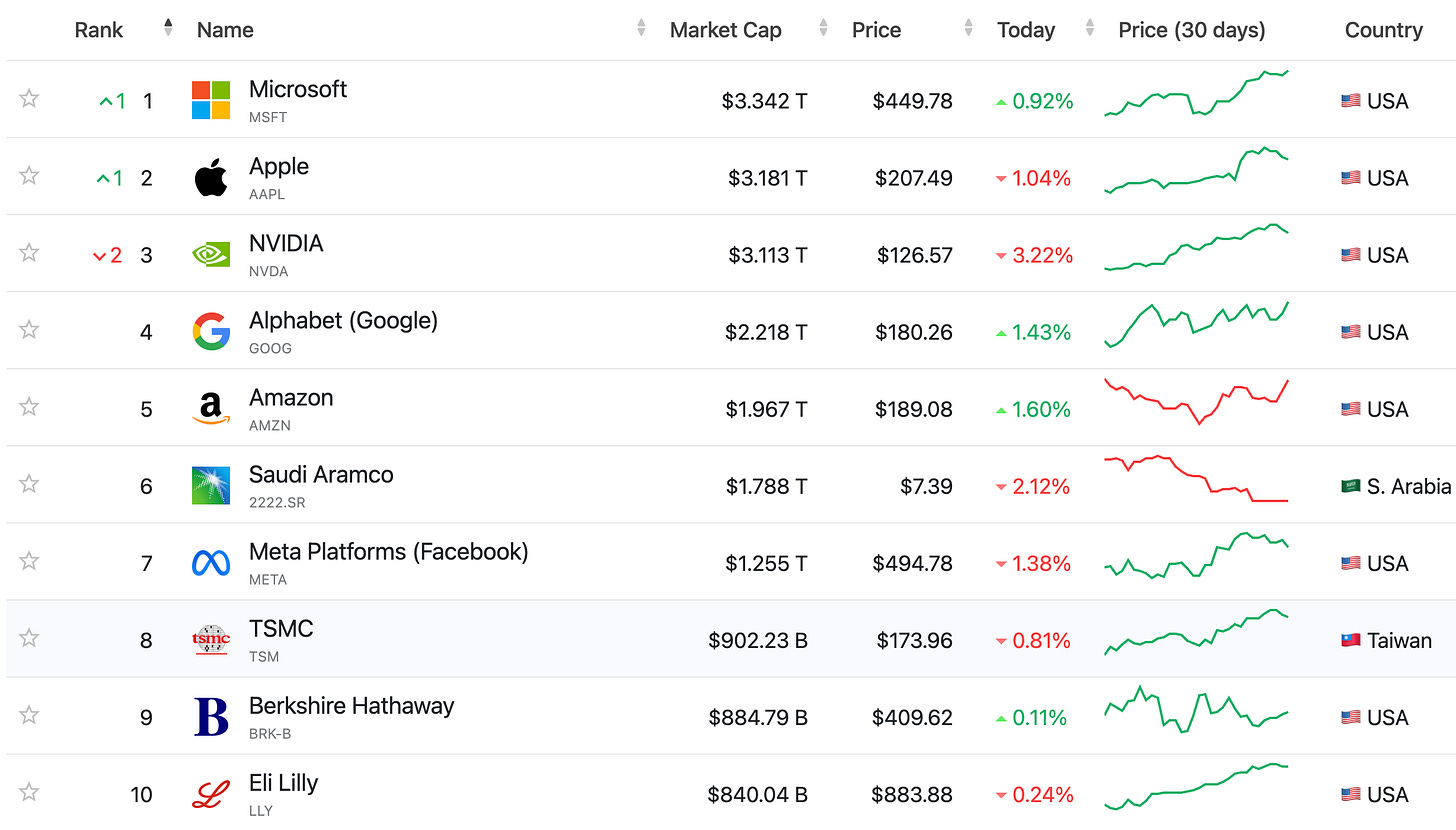Sort the table by Rank column arrows
This screenshot has width=1456, height=830.
tap(168, 29)
